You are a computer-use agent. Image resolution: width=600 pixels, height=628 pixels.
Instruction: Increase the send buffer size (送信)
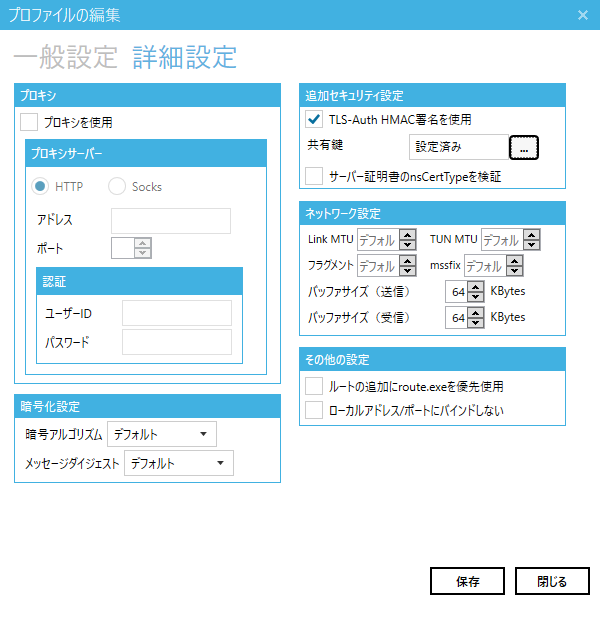[x=477, y=287]
